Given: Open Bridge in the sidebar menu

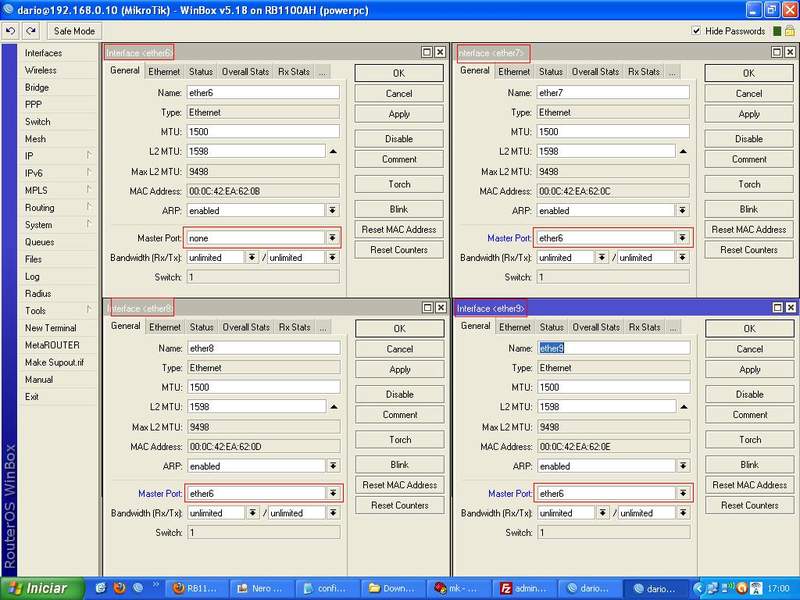Looking at the screenshot, I should 37,87.
